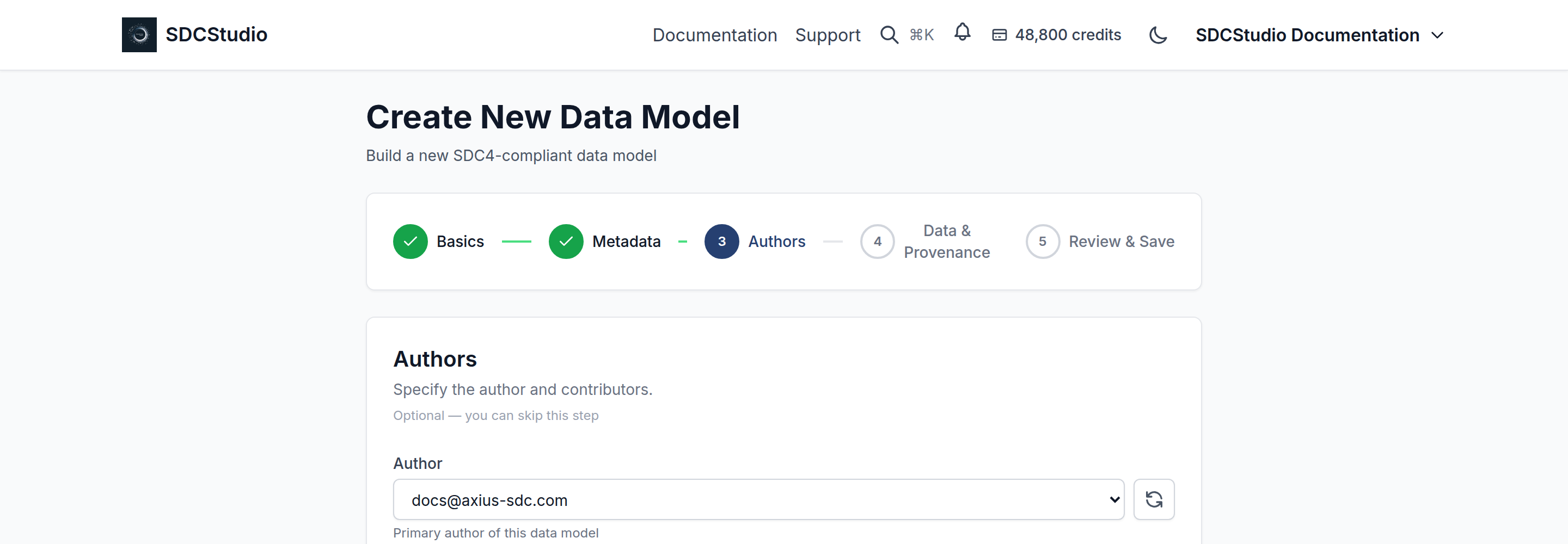Screen dimensions: 1568x544
Task: Go to step 4 circle
Action: [x=877, y=242]
